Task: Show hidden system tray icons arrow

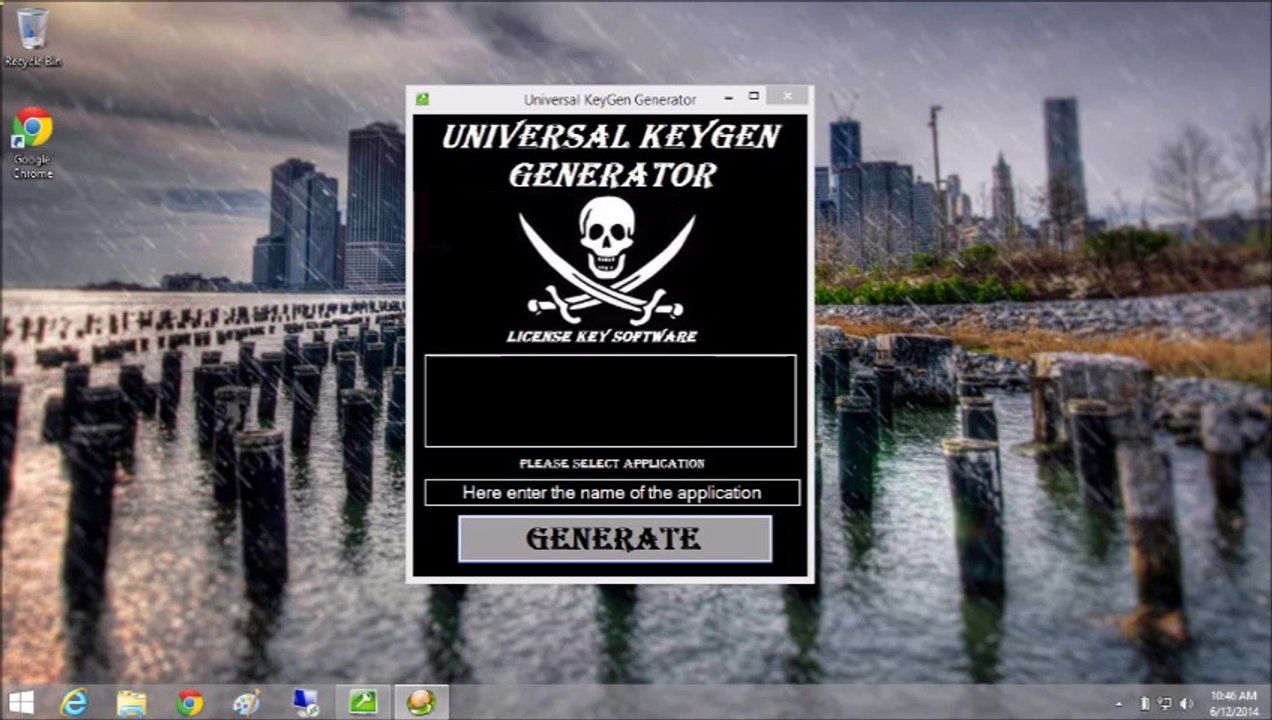Action: (1119, 704)
